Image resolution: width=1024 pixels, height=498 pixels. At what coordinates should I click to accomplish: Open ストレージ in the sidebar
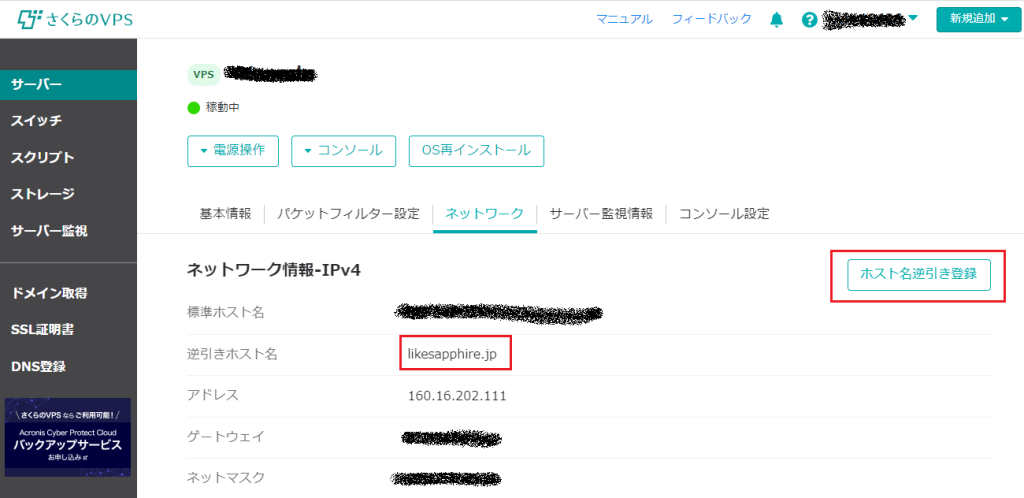click(42, 194)
